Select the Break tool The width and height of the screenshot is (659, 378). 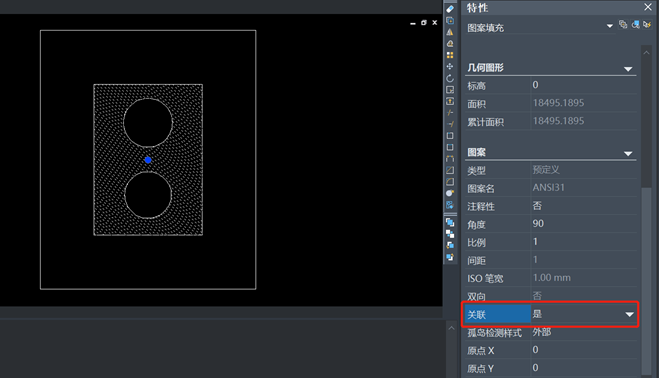[x=450, y=147]
